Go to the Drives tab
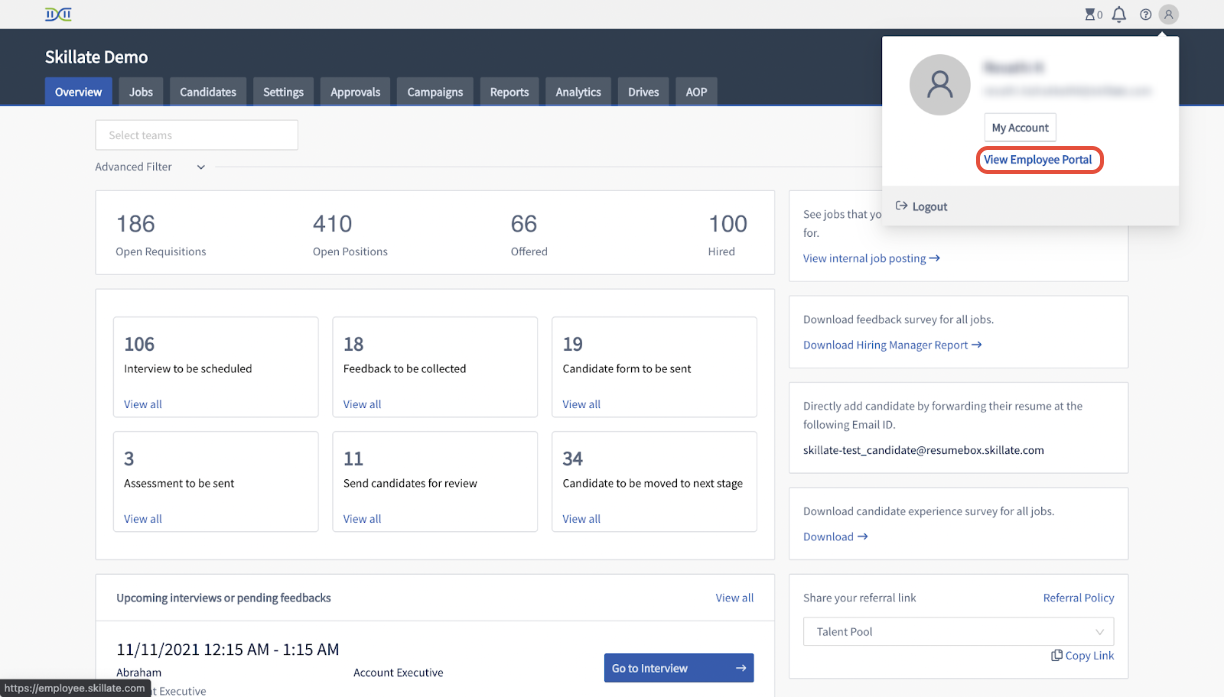Viewport: 1224px width, 697px height. pyautogui.click(x=643, y=91)
